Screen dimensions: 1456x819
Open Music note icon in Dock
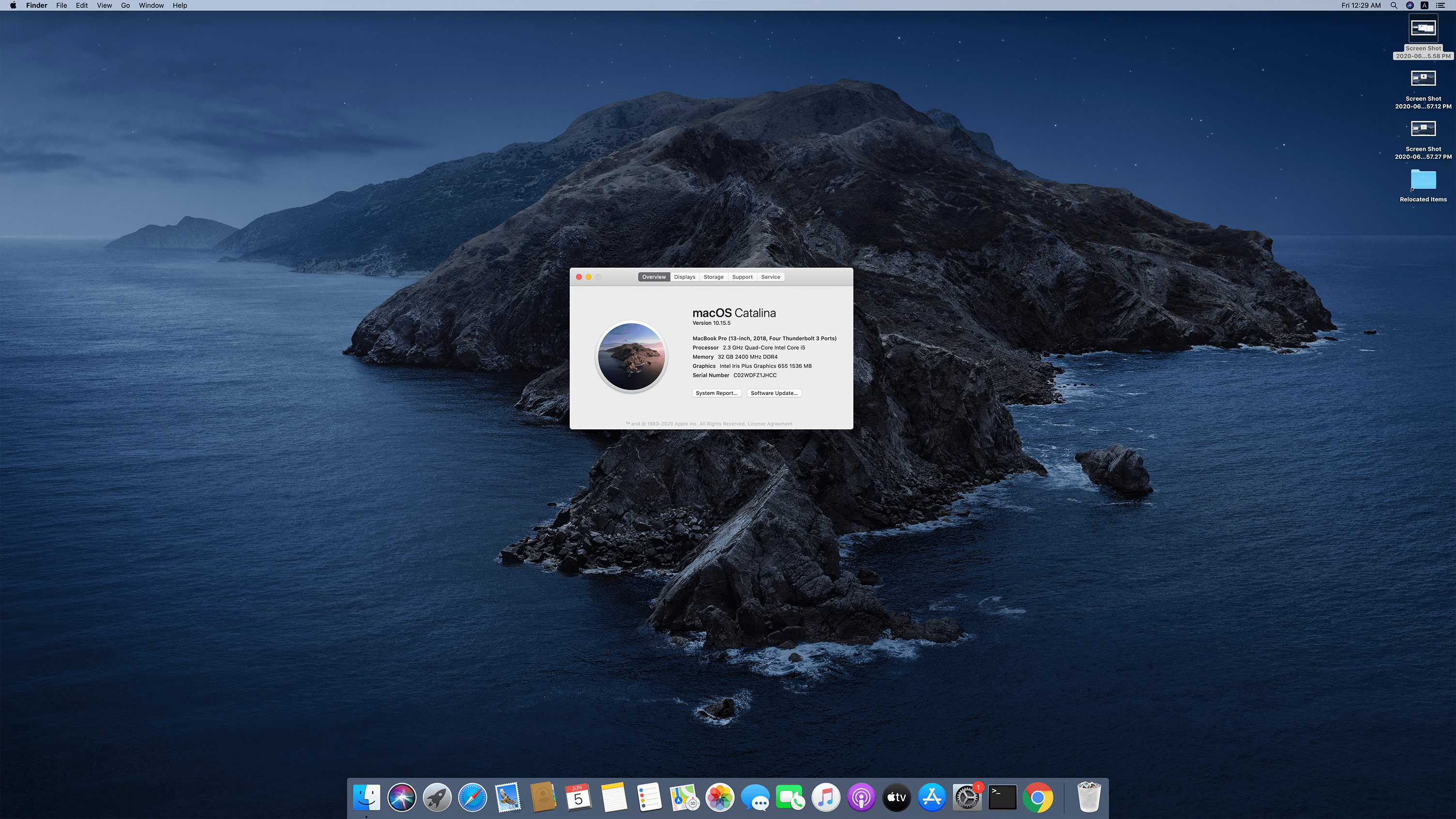(826, 798)
